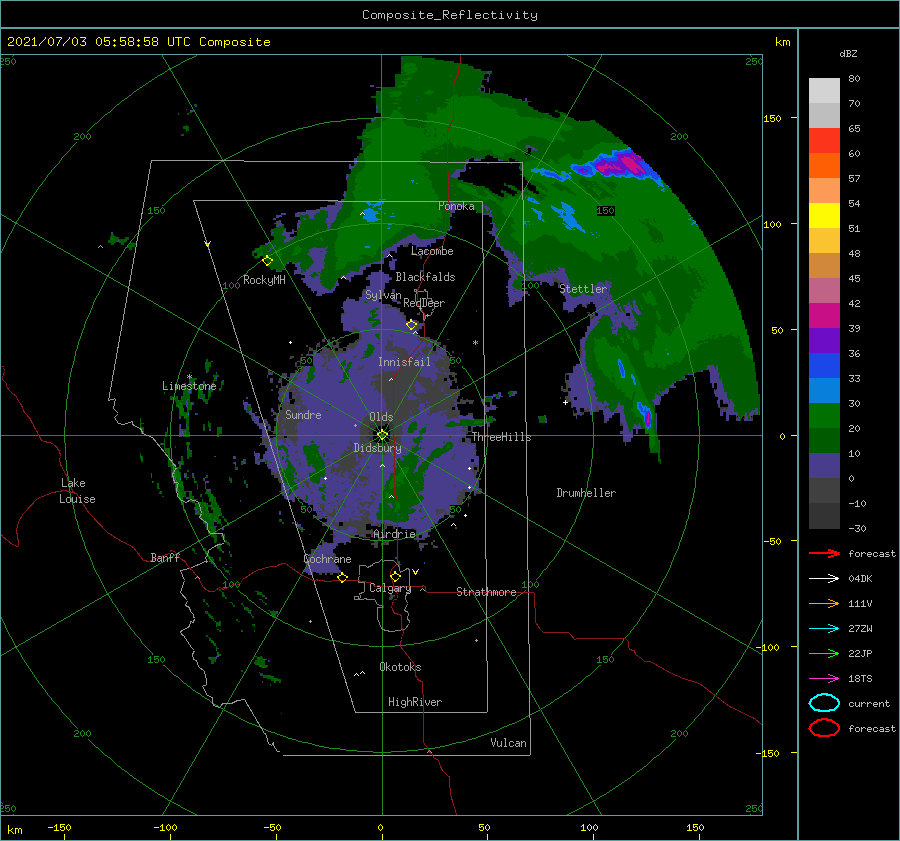This screenshot has width=900, height=841.
Task: Click the dBZ scale heading
Action: click(x=848, y=54)
